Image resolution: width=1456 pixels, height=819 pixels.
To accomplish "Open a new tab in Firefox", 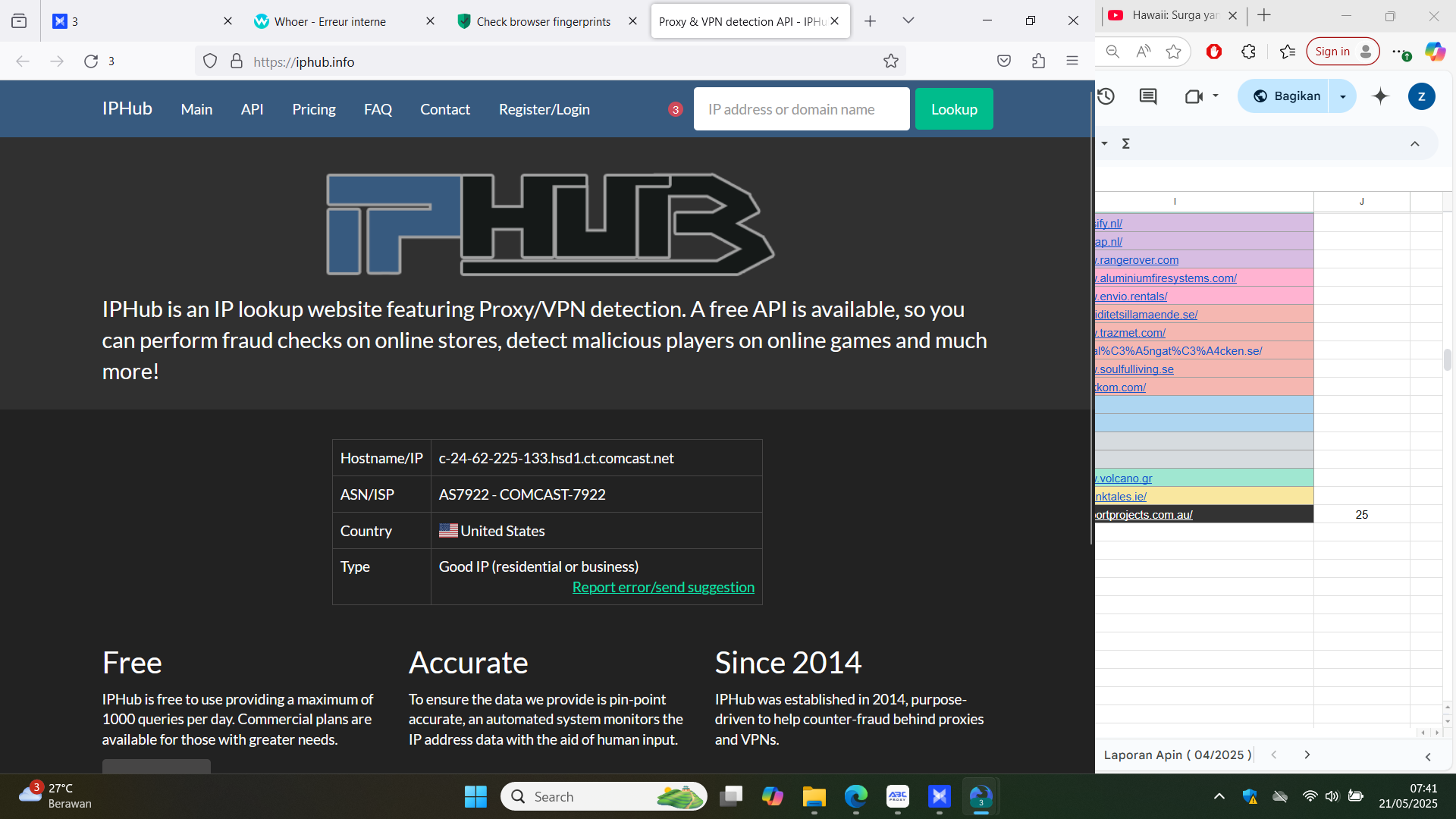I will coord(870,21).
